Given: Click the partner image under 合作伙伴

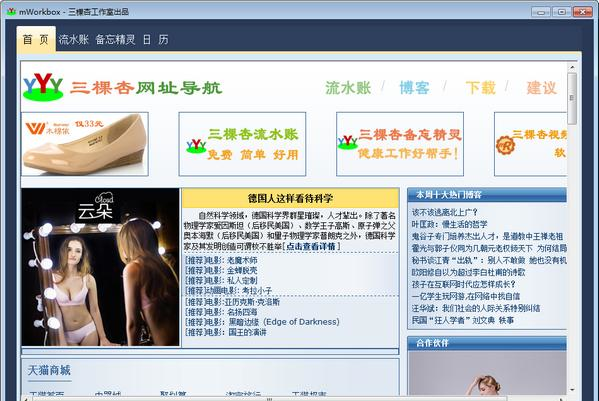Looking at the screenshot, I should [x=487, y=373].
